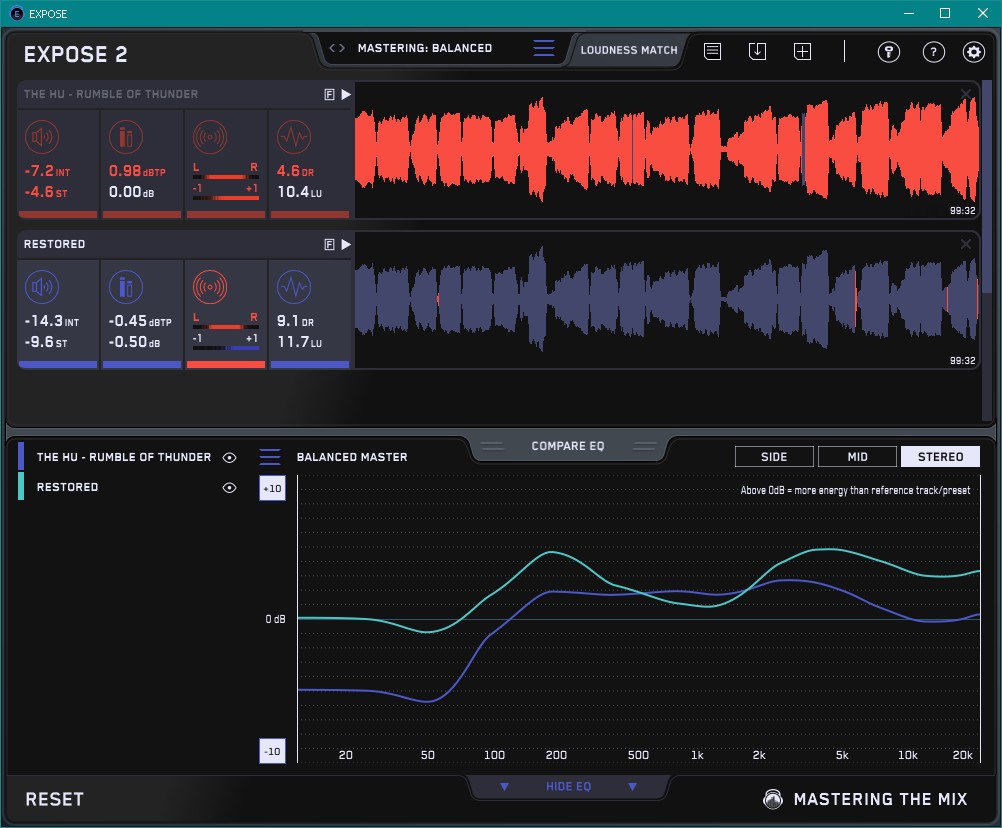
Task: Switch EQ view to Mid
Action: pyautogui.click(x=857, y=457)
